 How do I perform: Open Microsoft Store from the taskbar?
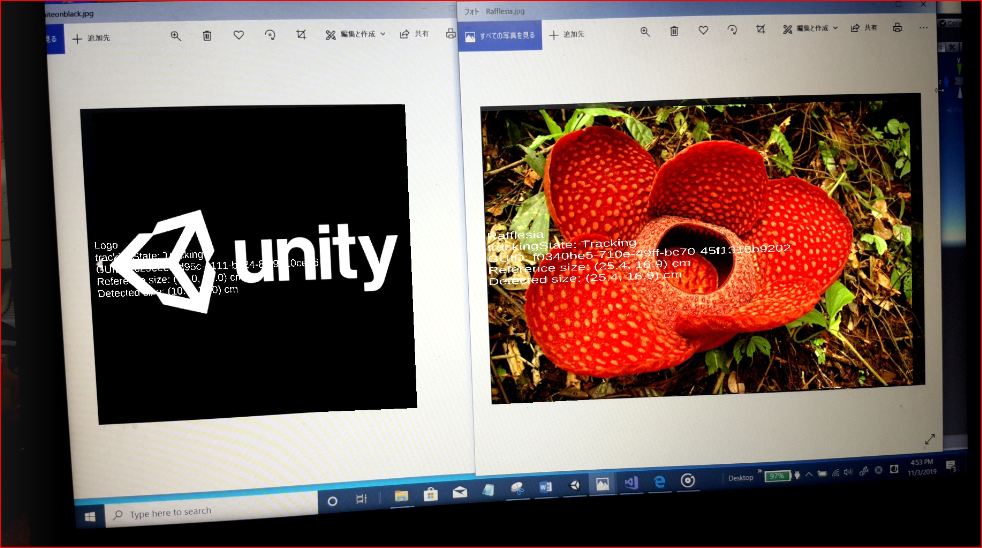(x=430, y=494)
